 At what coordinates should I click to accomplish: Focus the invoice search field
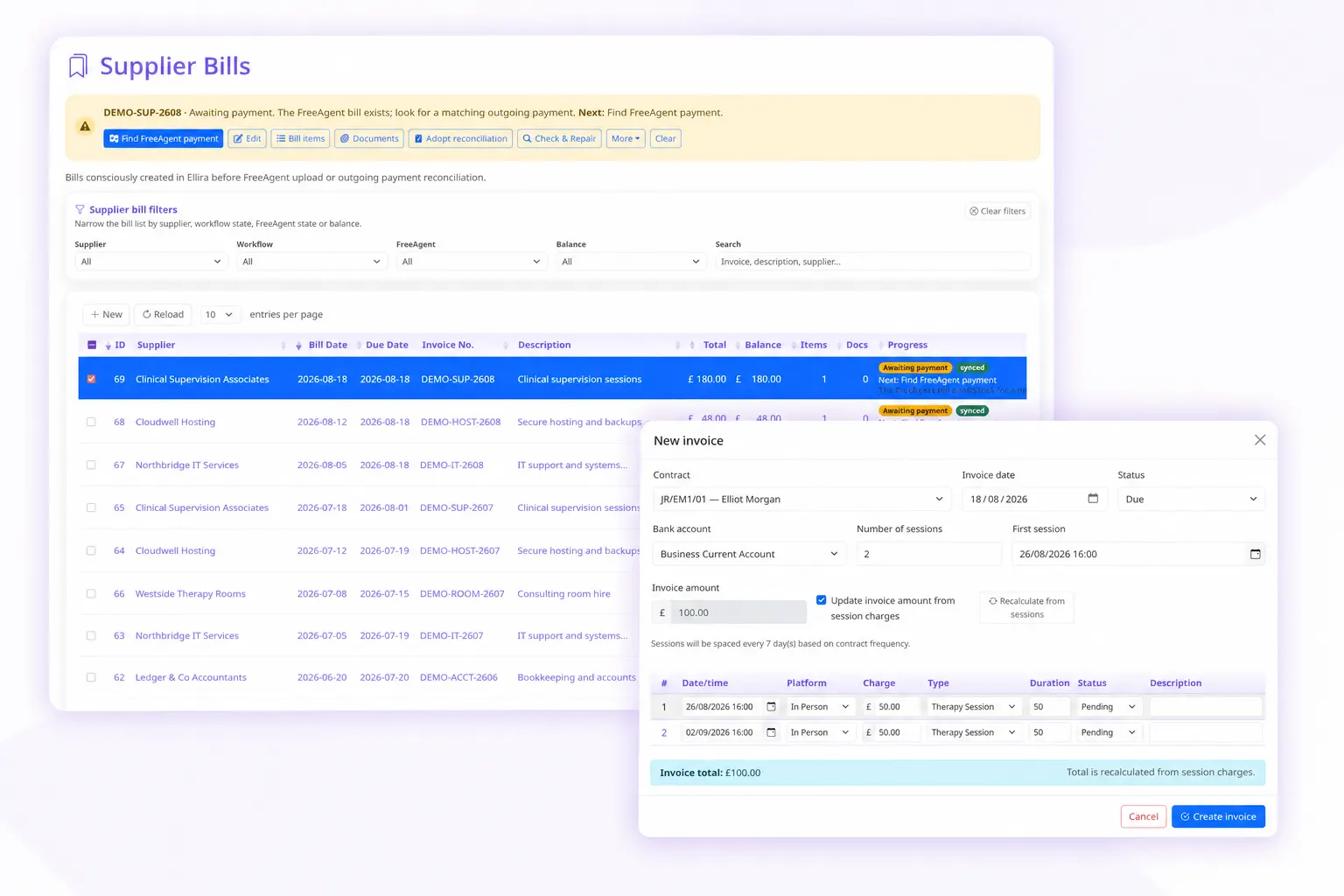(x=872, y=262)
